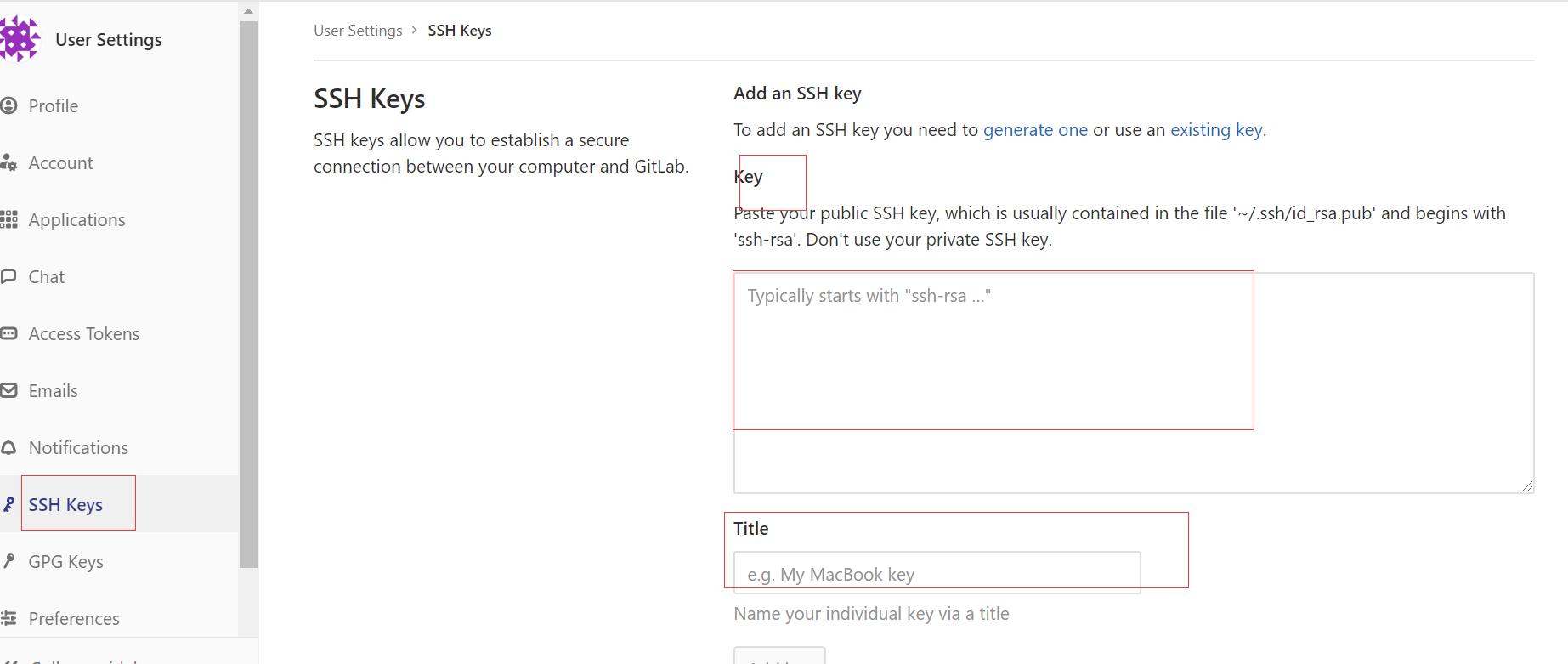Click the sidebar scroll up arrow
The height and width of the screenshot is (664, 1568).
pyautogui.click(x=248, y=11)
